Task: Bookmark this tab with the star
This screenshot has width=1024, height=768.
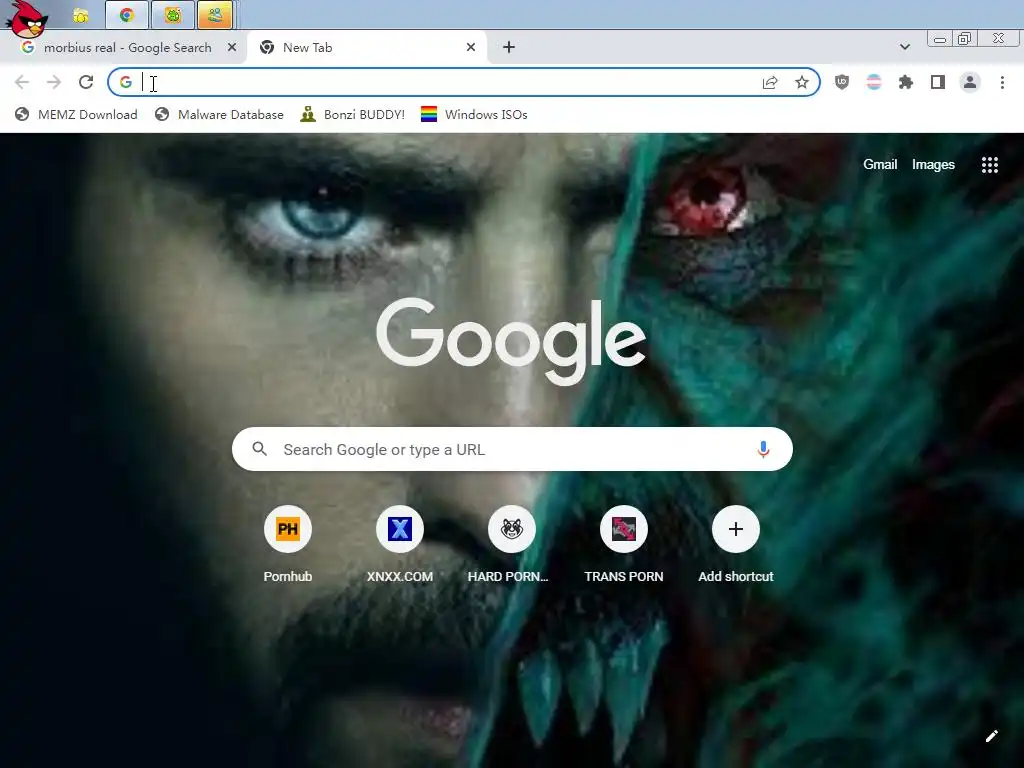Action: (802, 82)
